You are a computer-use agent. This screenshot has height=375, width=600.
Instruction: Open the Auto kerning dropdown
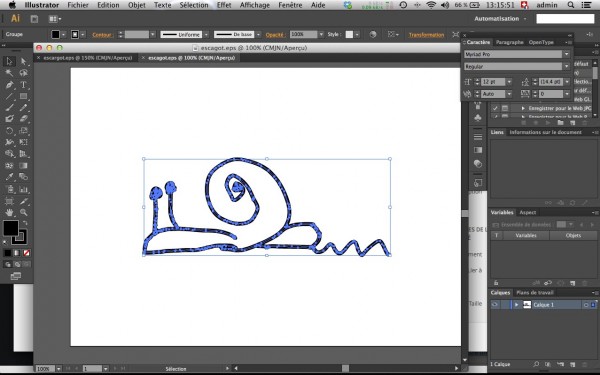(x=509, y=94)
